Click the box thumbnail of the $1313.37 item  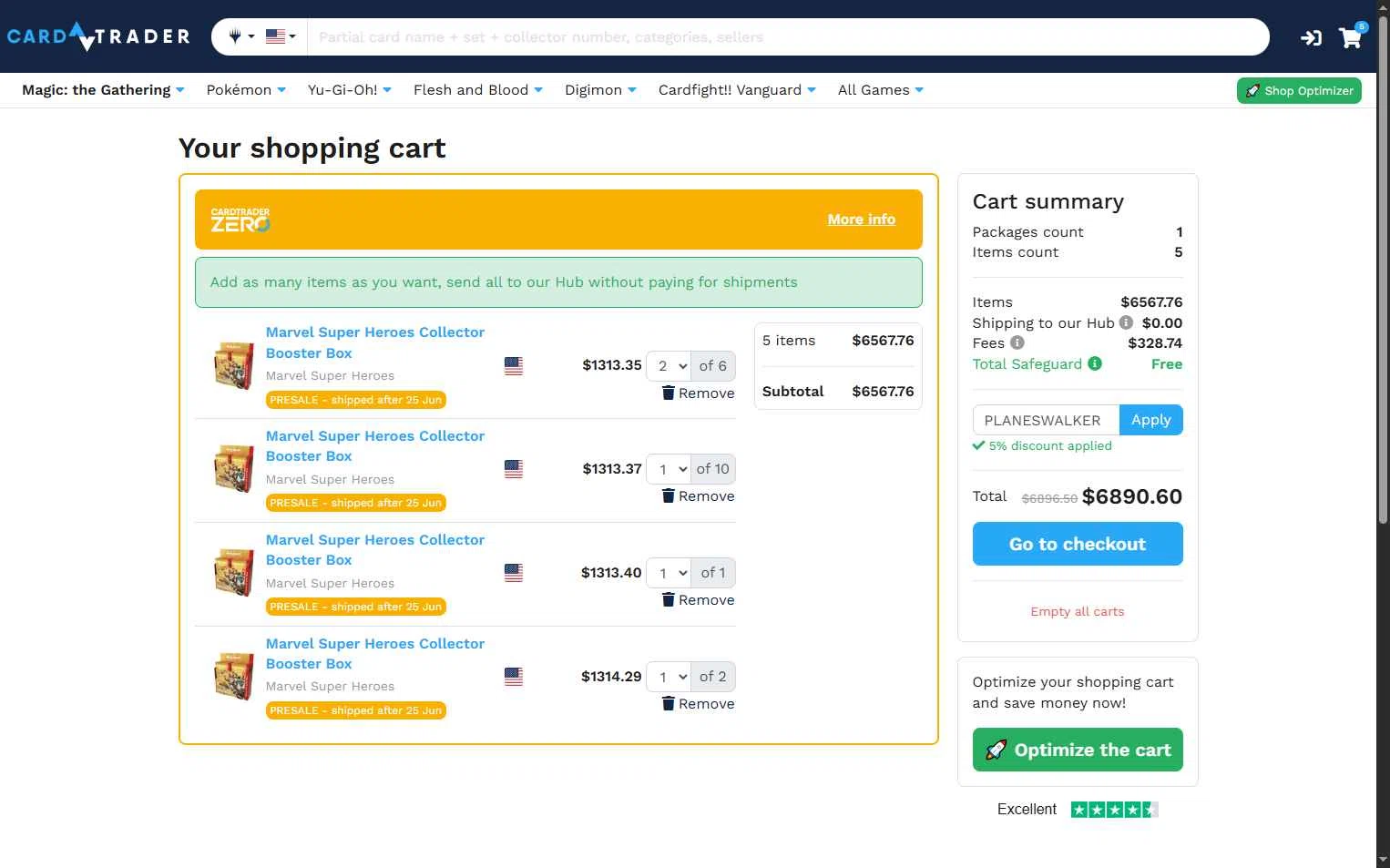[x=233, y=469]
